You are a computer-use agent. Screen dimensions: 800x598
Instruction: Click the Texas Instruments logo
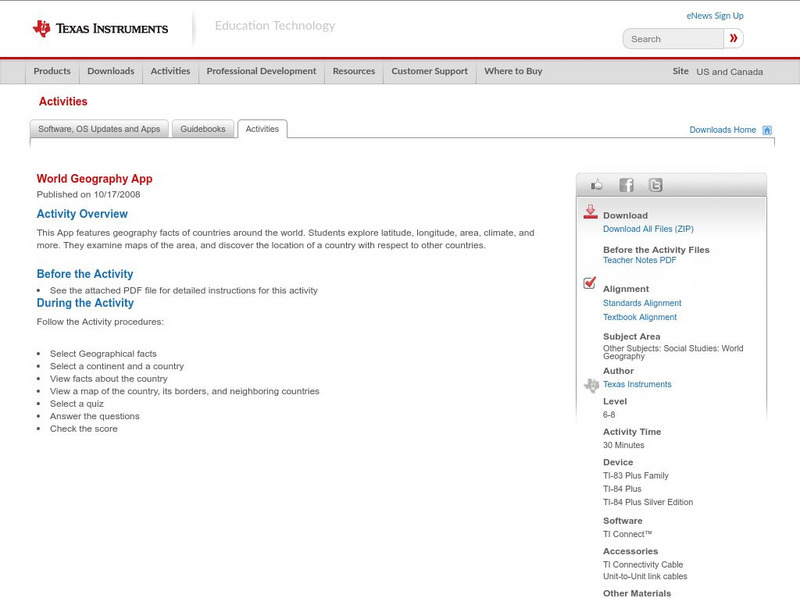[101, 29]
